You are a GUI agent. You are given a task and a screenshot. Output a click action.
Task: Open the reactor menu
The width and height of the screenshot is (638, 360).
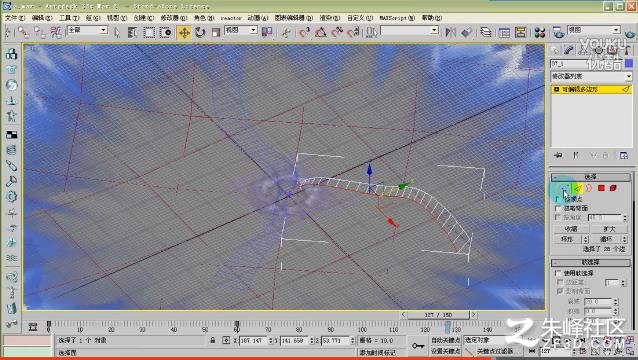231,18
